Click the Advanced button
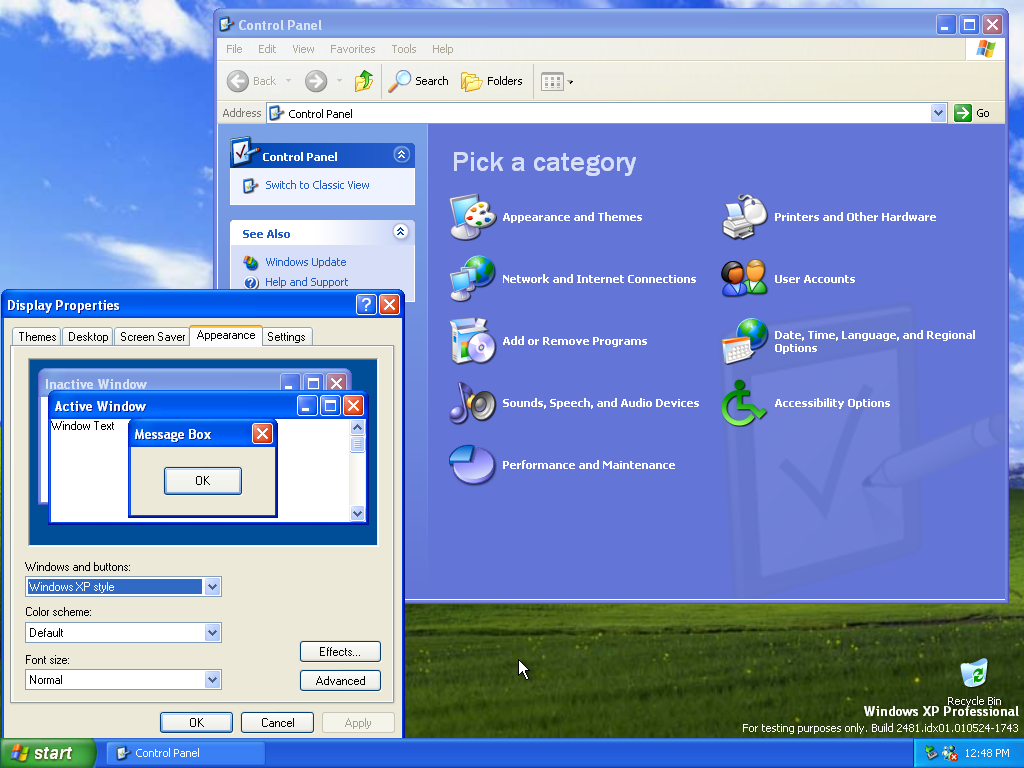1024x768 pixels. (x=340, y=680)
